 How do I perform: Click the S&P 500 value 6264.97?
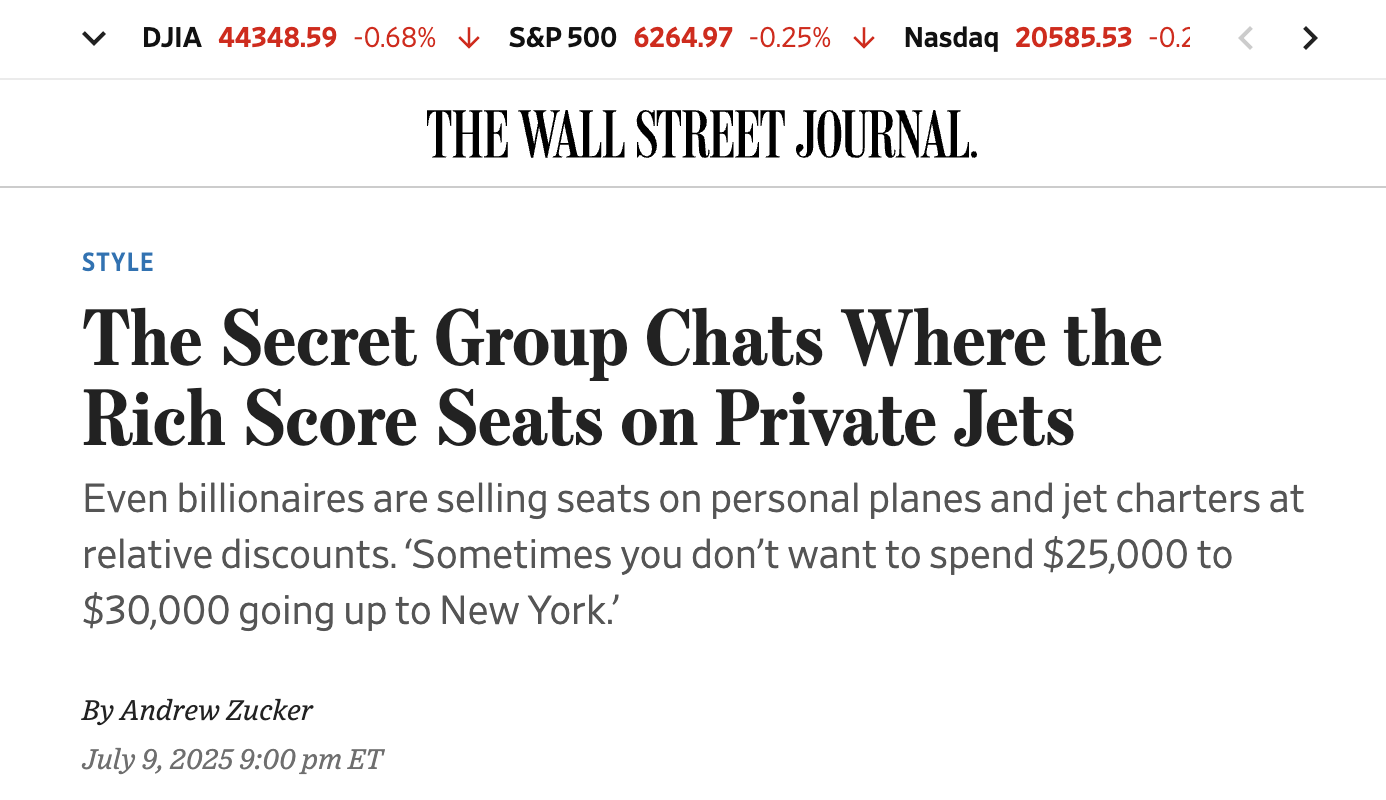coord(683,38)
